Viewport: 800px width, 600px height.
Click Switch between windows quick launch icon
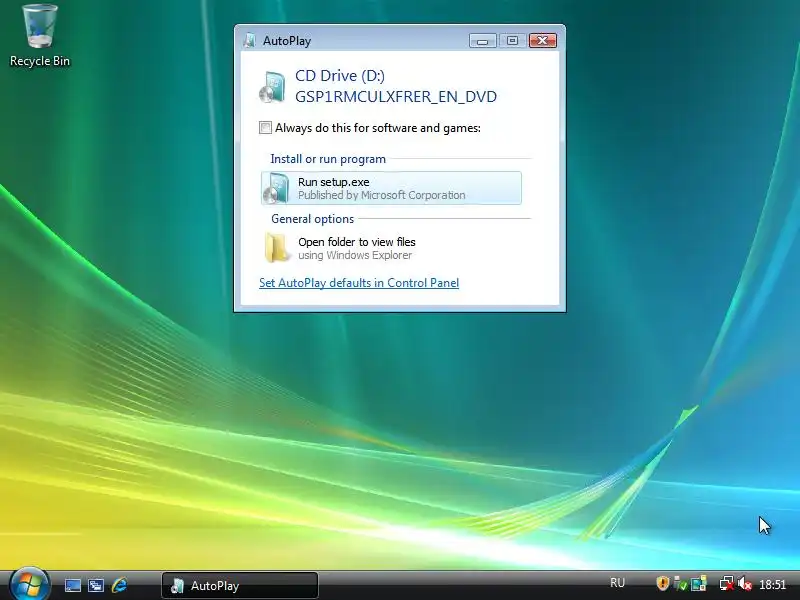95,585
